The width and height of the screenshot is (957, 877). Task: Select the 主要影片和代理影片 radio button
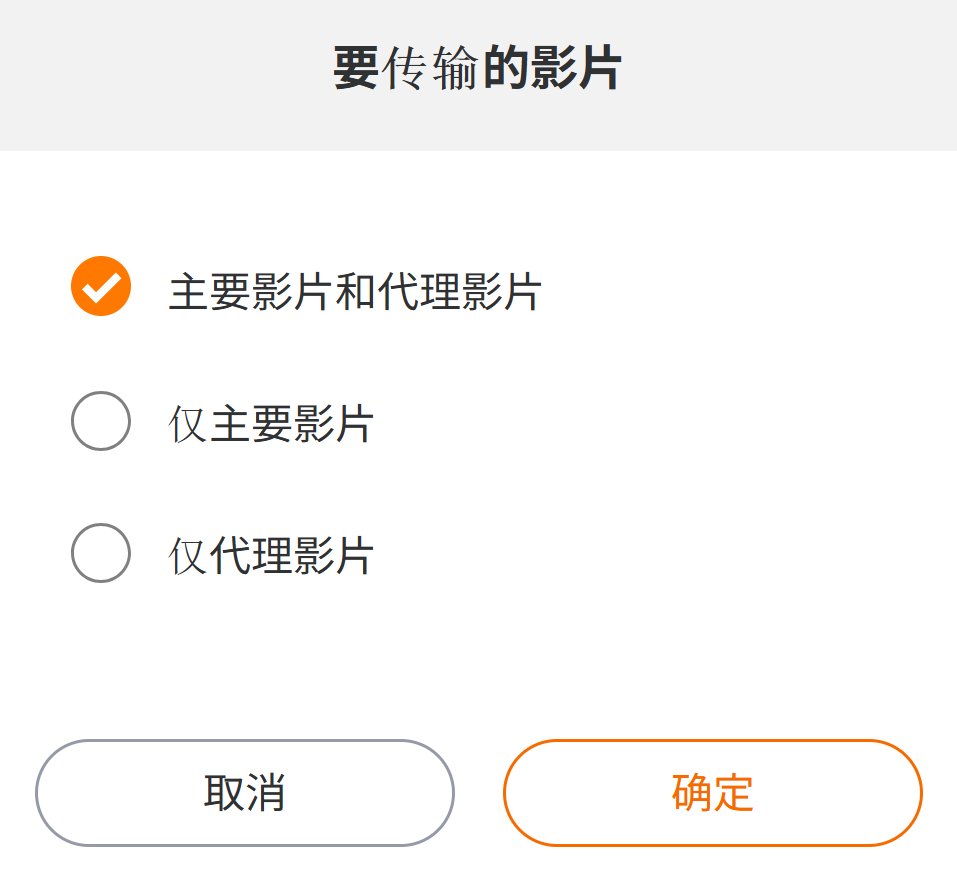coord(101,287)
